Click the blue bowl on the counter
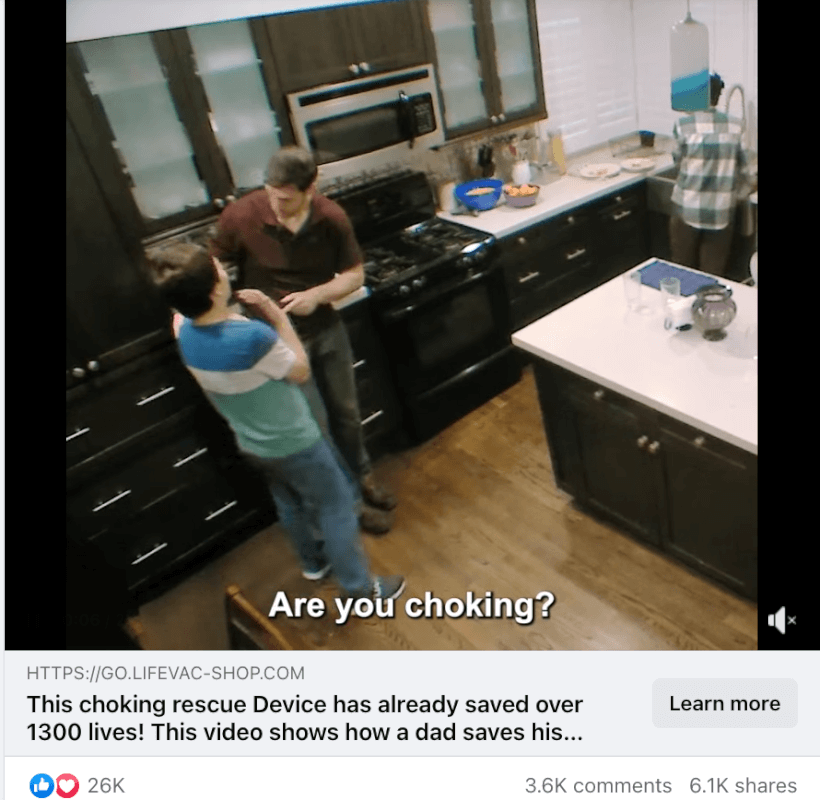The image size is (820, 800). [x=478, y=194]
